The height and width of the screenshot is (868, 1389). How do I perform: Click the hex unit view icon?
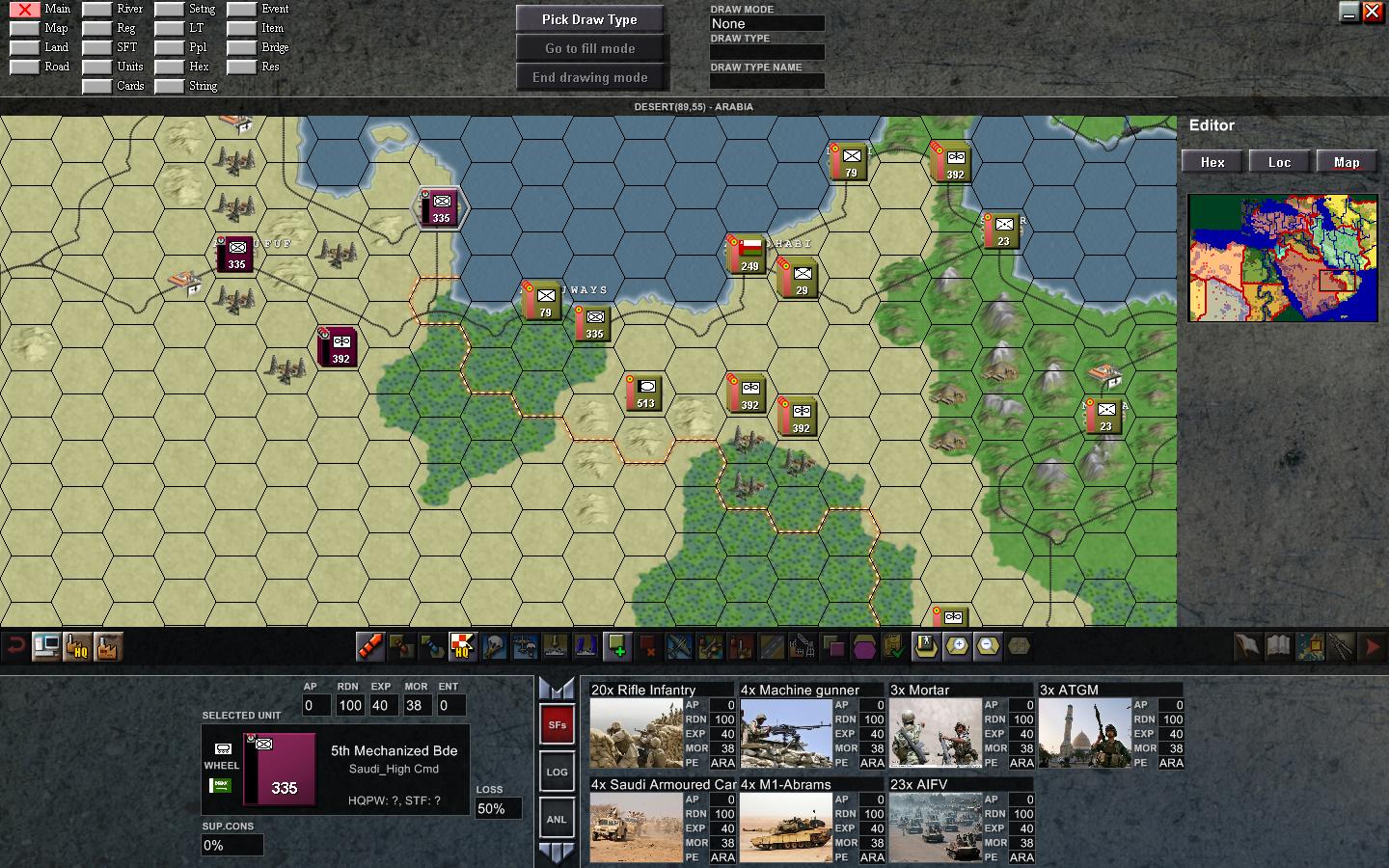[x=926, y=646]
